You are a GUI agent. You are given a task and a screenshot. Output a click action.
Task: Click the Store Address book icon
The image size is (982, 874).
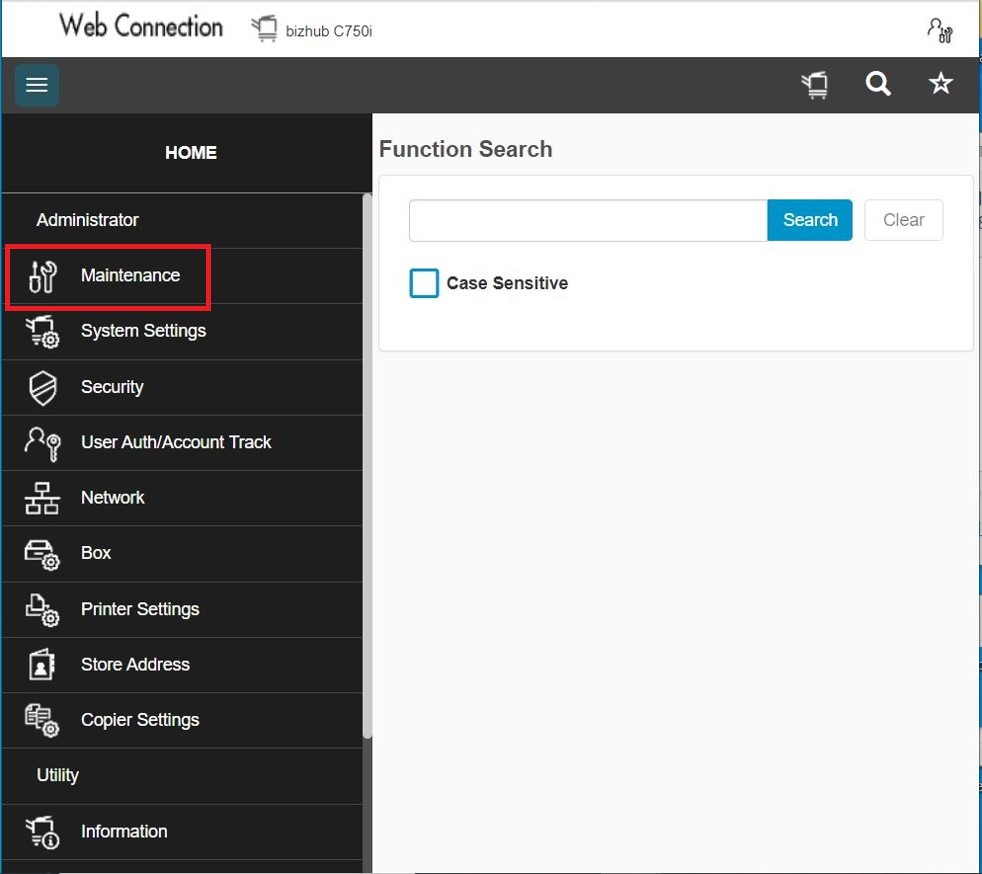click(43, 665)
